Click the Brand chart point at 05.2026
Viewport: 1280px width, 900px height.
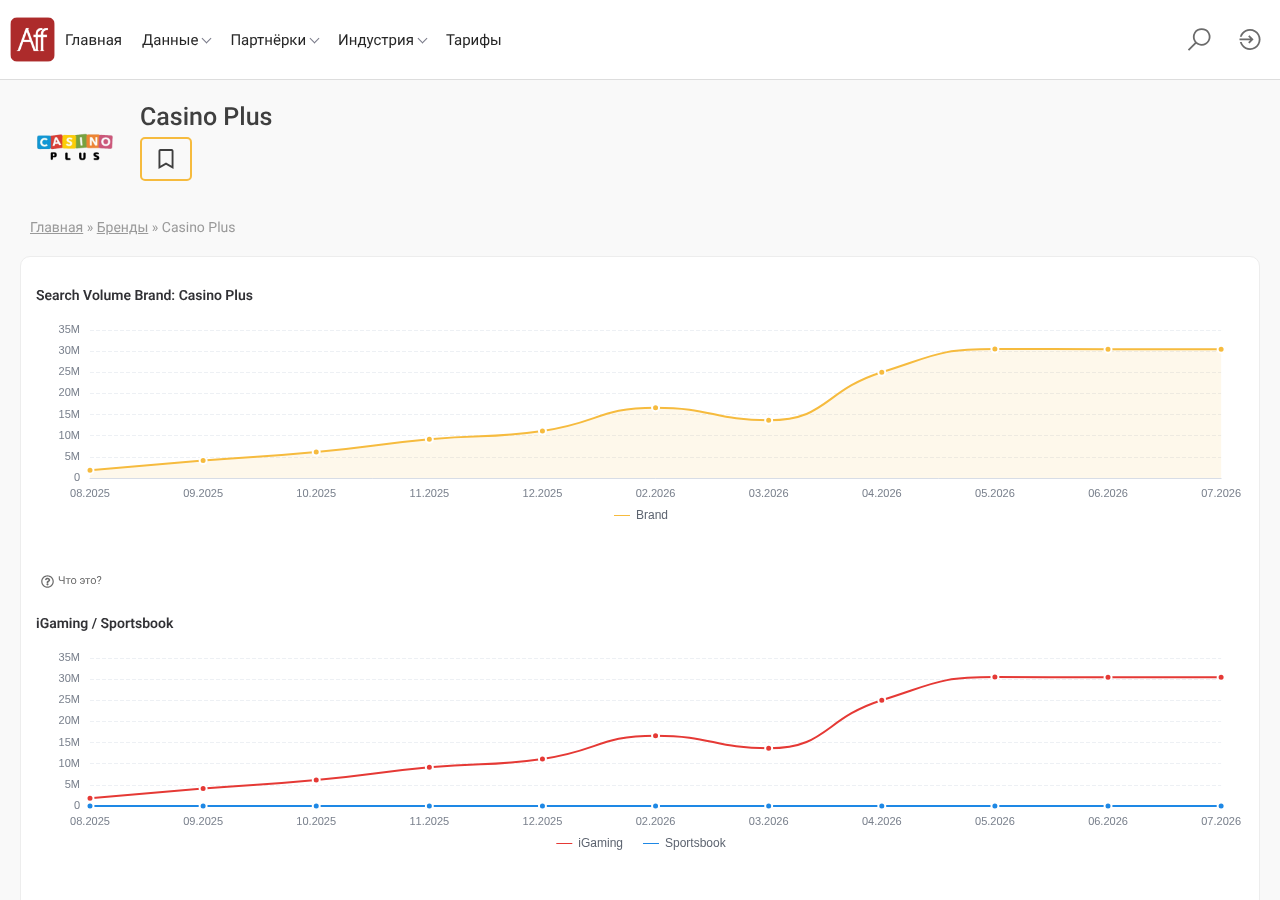995,349
